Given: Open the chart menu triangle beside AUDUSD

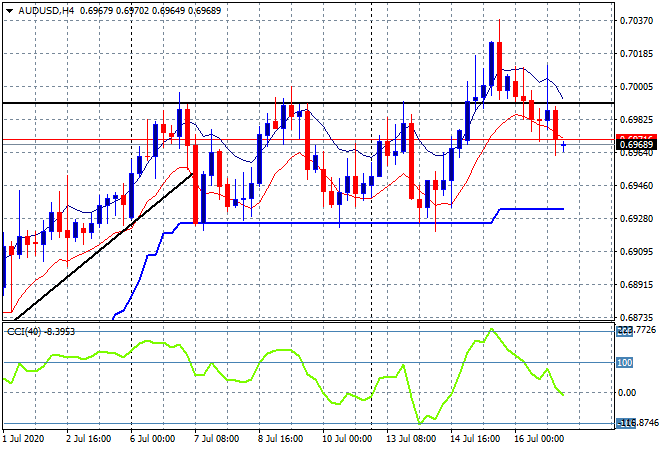Looking at the screenshot, I should [x=9, y=11].
